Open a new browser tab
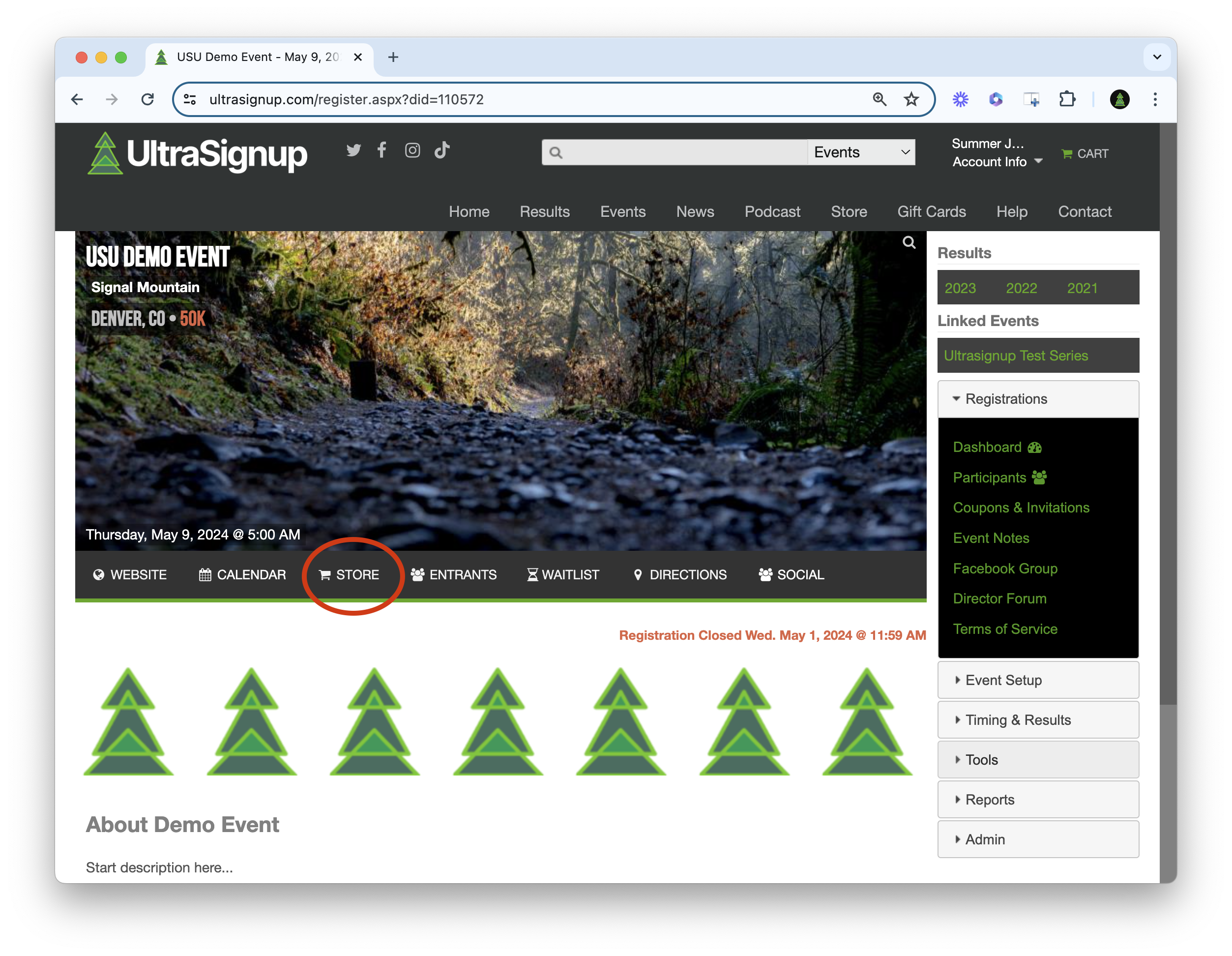Viewport: 1232px width, 956px height. [393, 57]
